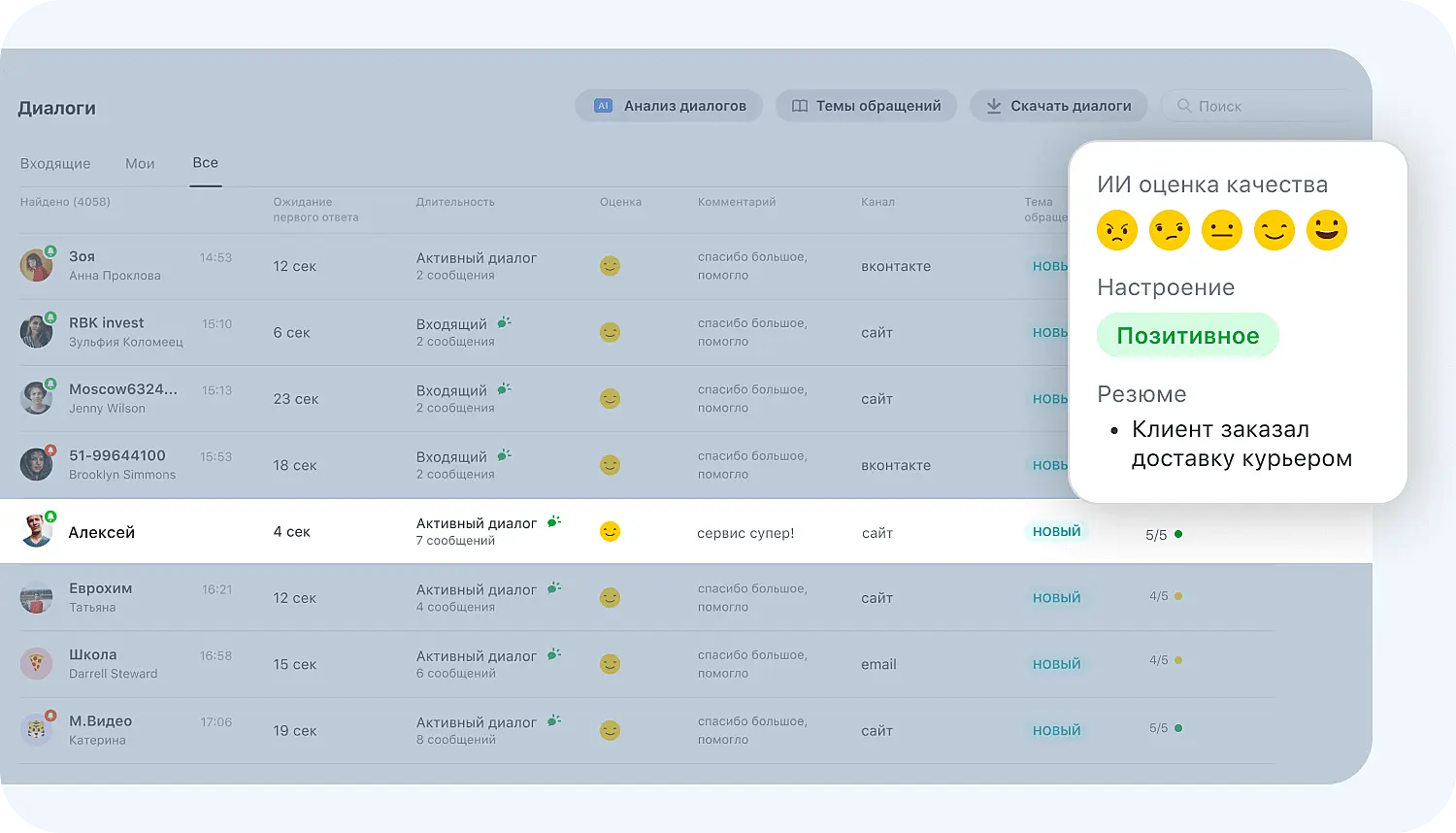Viewport: 1456px width, 833px height.
Task: Switch to the Мои tab
Action: click(140, 163)
